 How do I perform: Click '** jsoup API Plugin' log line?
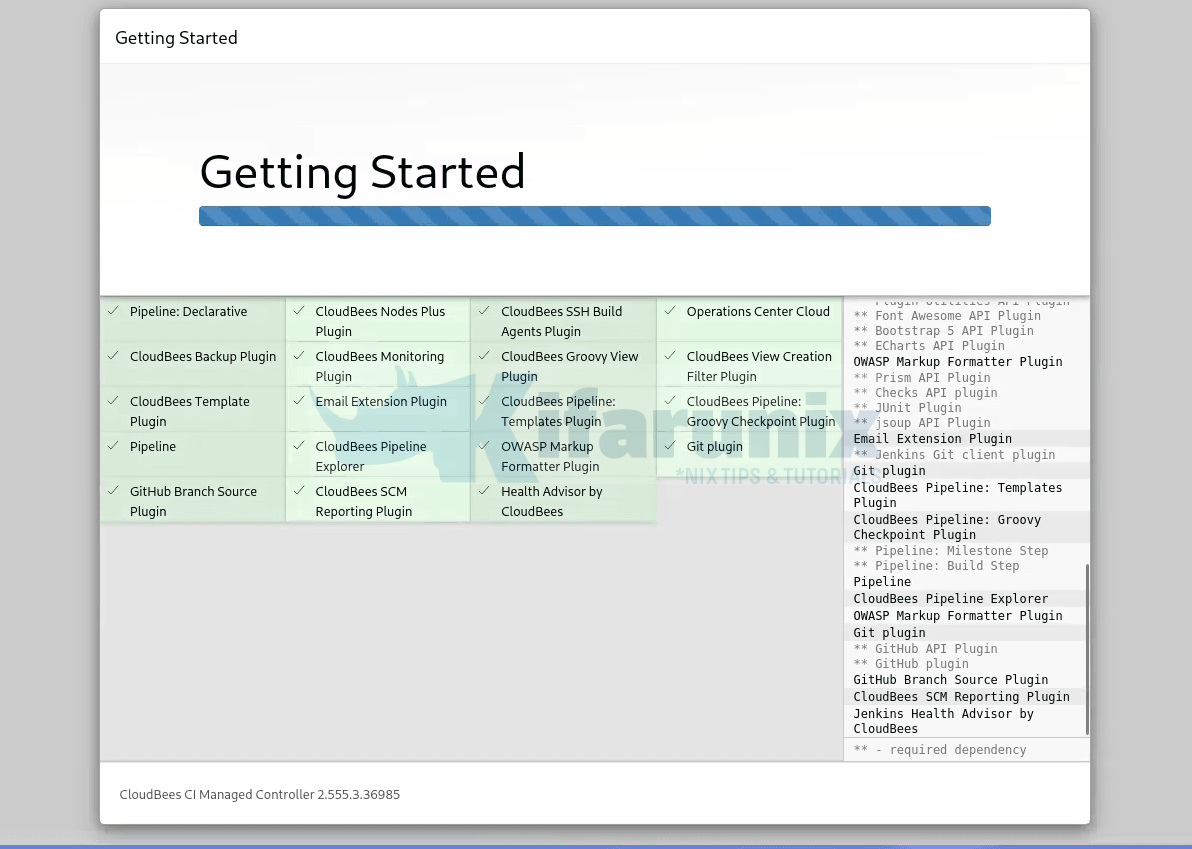point(921,423)
